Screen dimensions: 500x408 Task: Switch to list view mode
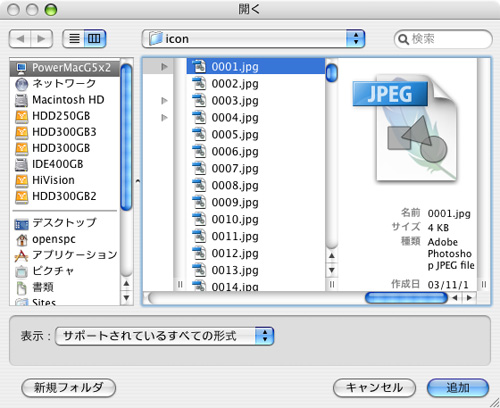[74, 39]
